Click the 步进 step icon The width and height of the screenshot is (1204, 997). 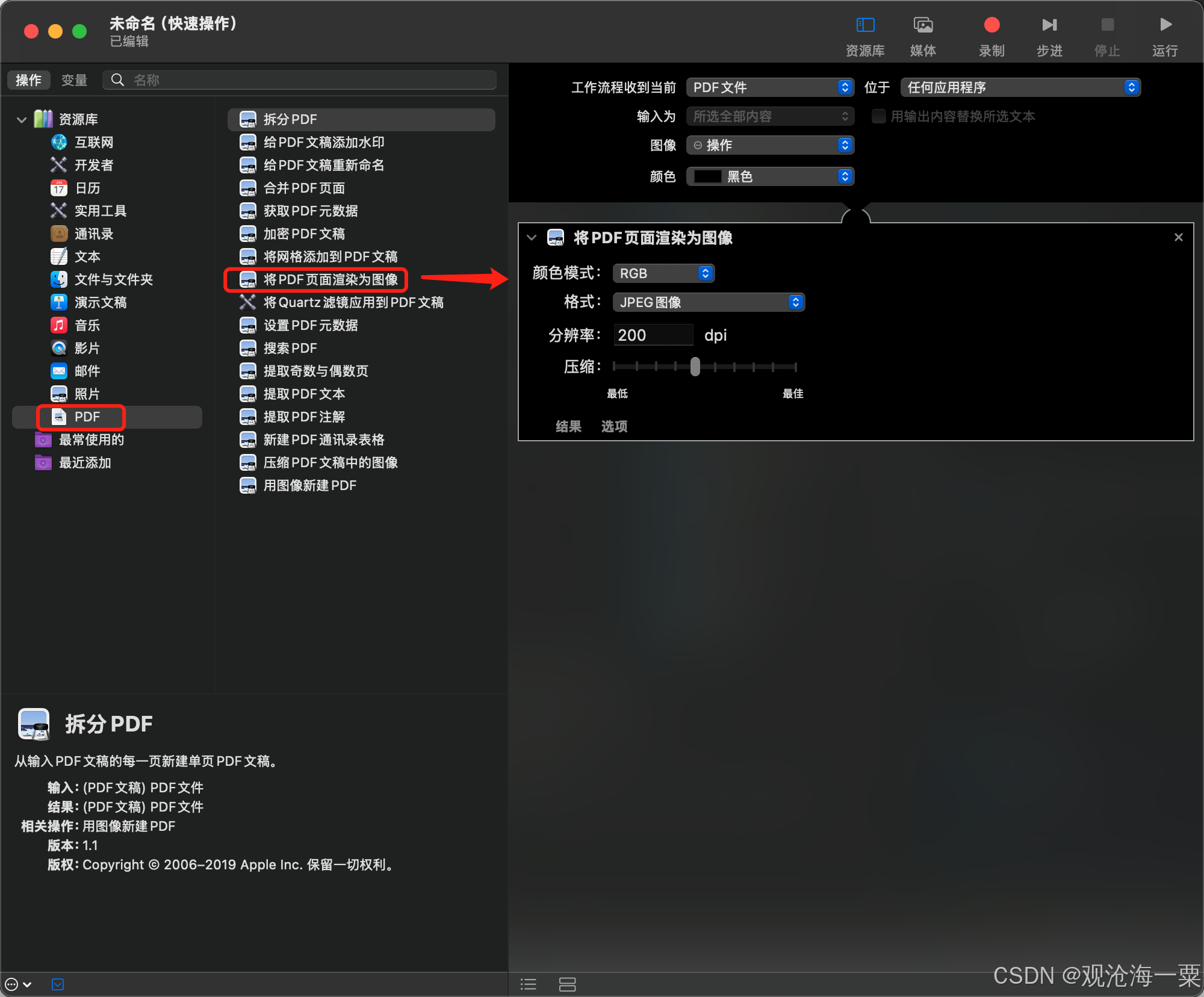(x=1049, y=25)
